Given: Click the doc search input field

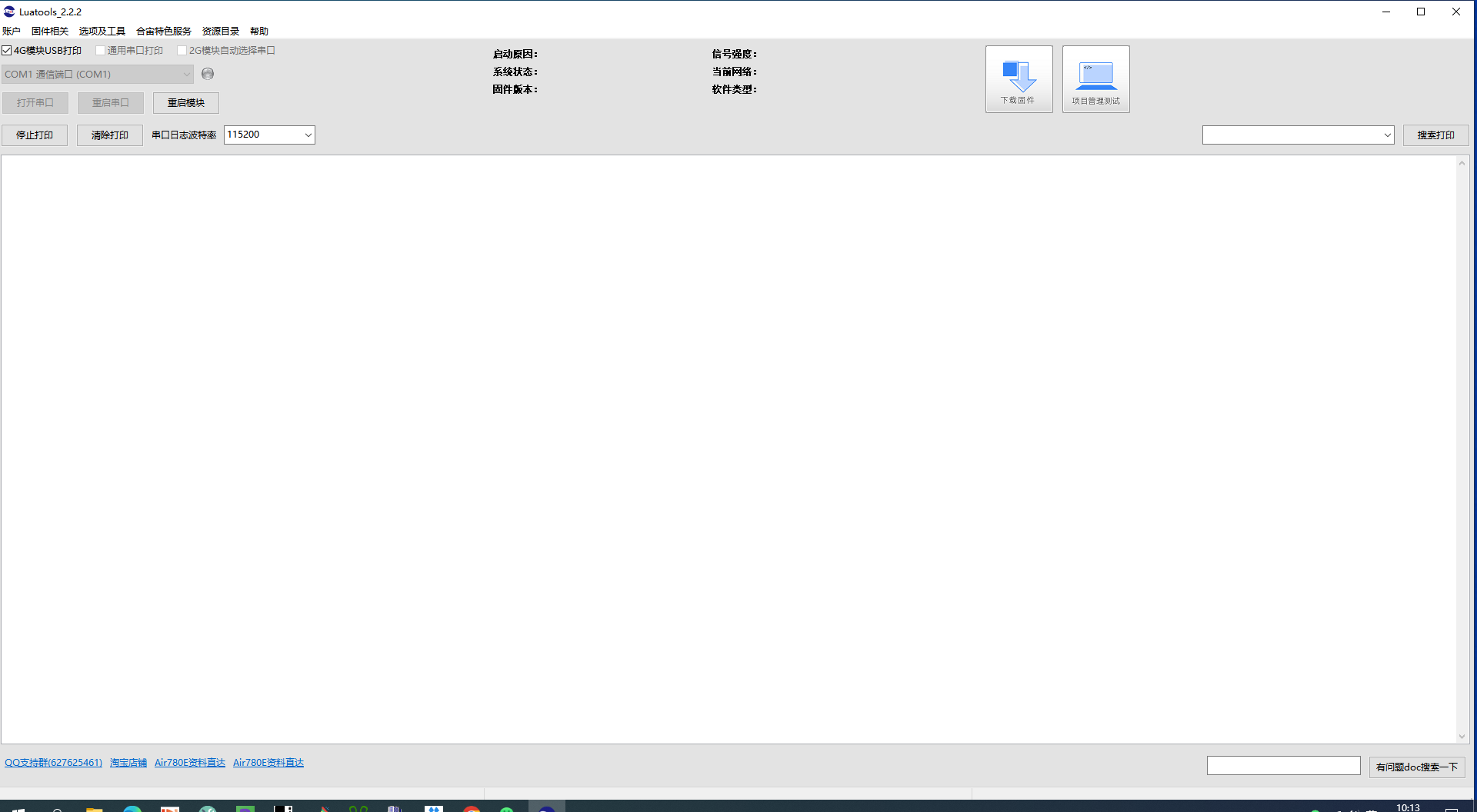Looking at the screenshot, I should pyautogui.click(x=1283, y=766).
